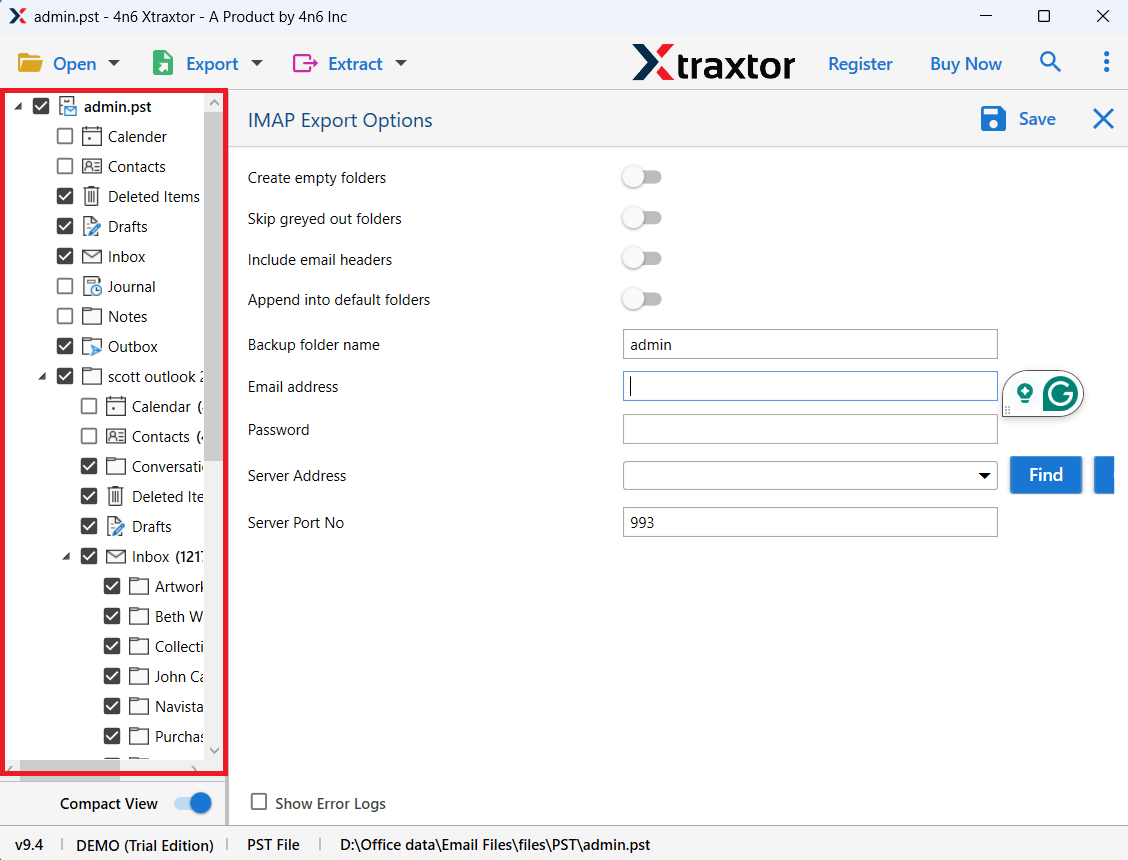The image size is (1128, 860).
Task: Click the Grammarly lightbulb suggestion icon
Action: pos(1024,393)
